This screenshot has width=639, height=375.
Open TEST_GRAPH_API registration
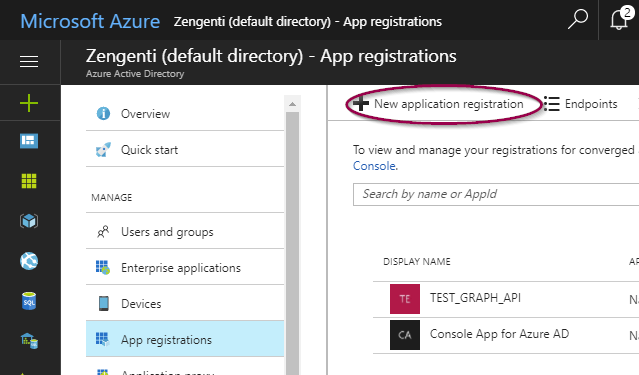pyautogui.click(x=475, y=298)
